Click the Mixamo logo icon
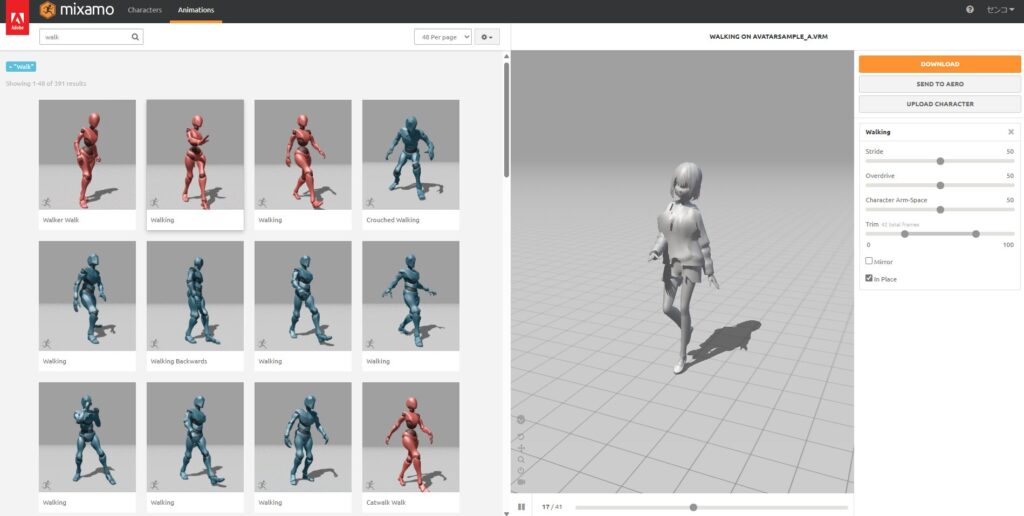 (48, 10)
